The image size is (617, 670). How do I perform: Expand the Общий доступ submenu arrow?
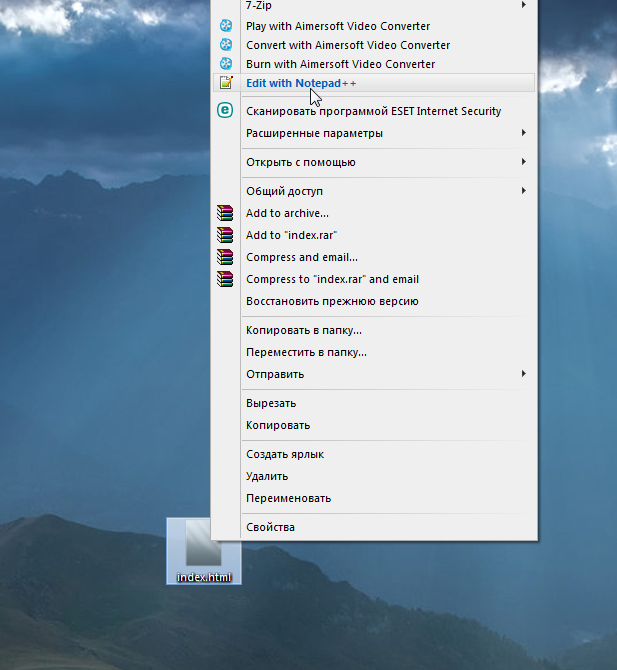(523, 191)
